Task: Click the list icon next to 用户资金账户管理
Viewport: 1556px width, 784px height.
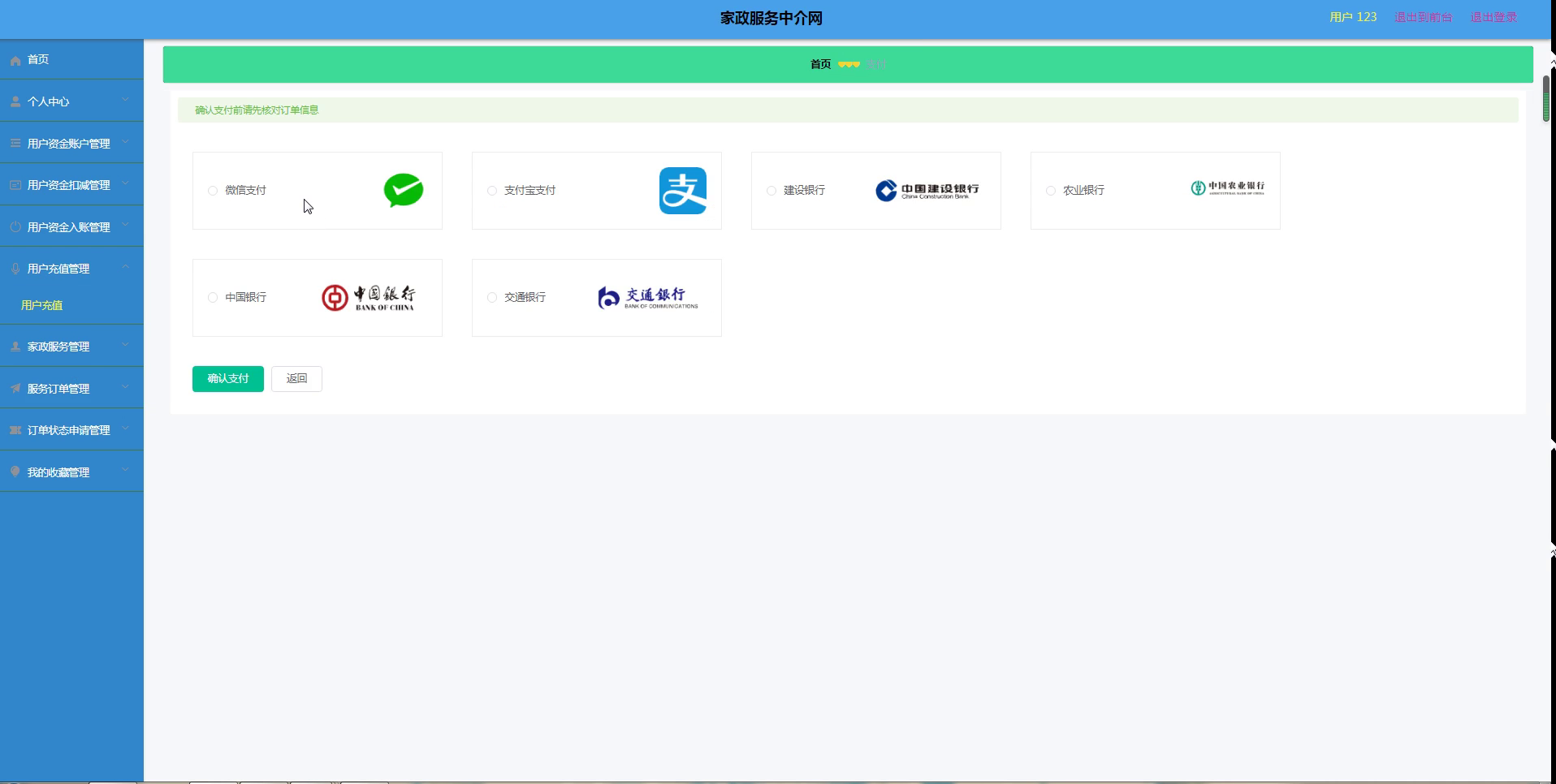Action: pyautogui.click(x=15, y=143)
